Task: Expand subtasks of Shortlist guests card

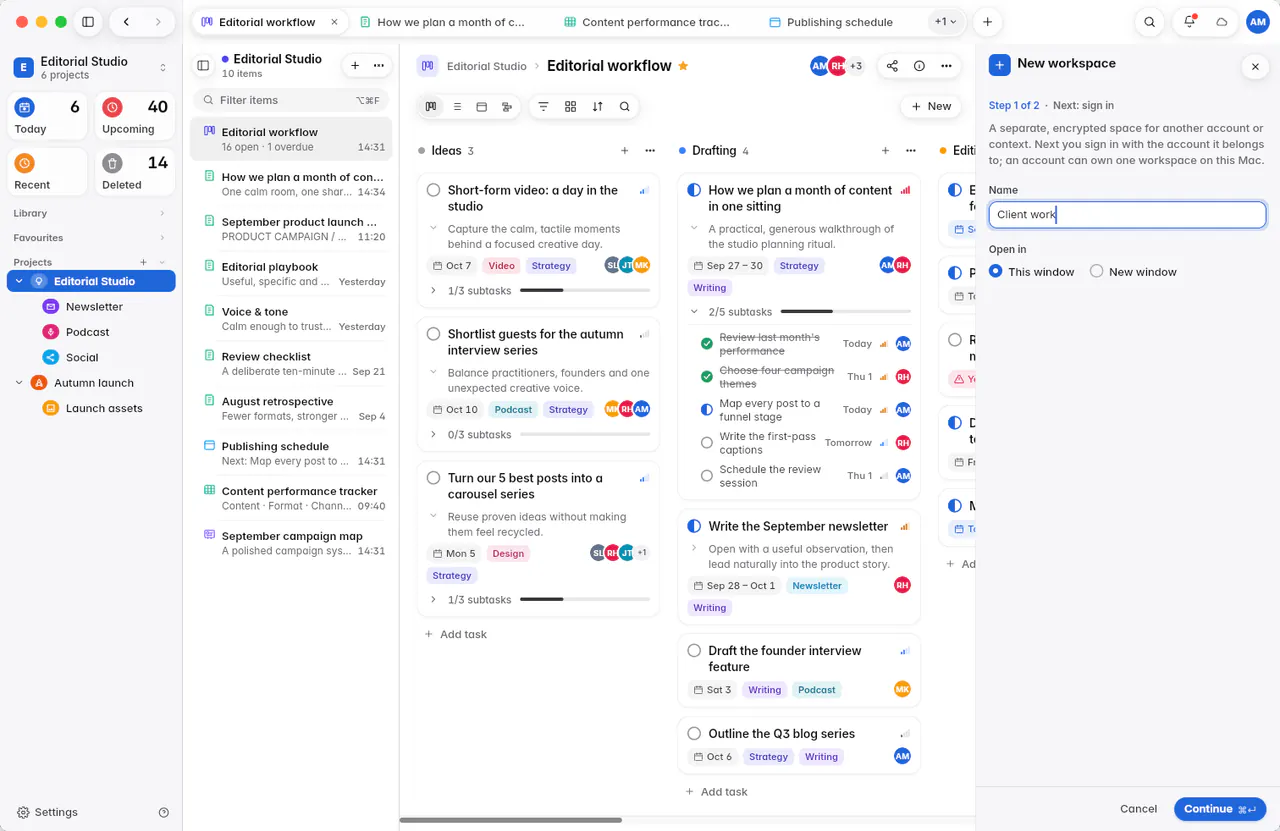Action: [433, 435]
